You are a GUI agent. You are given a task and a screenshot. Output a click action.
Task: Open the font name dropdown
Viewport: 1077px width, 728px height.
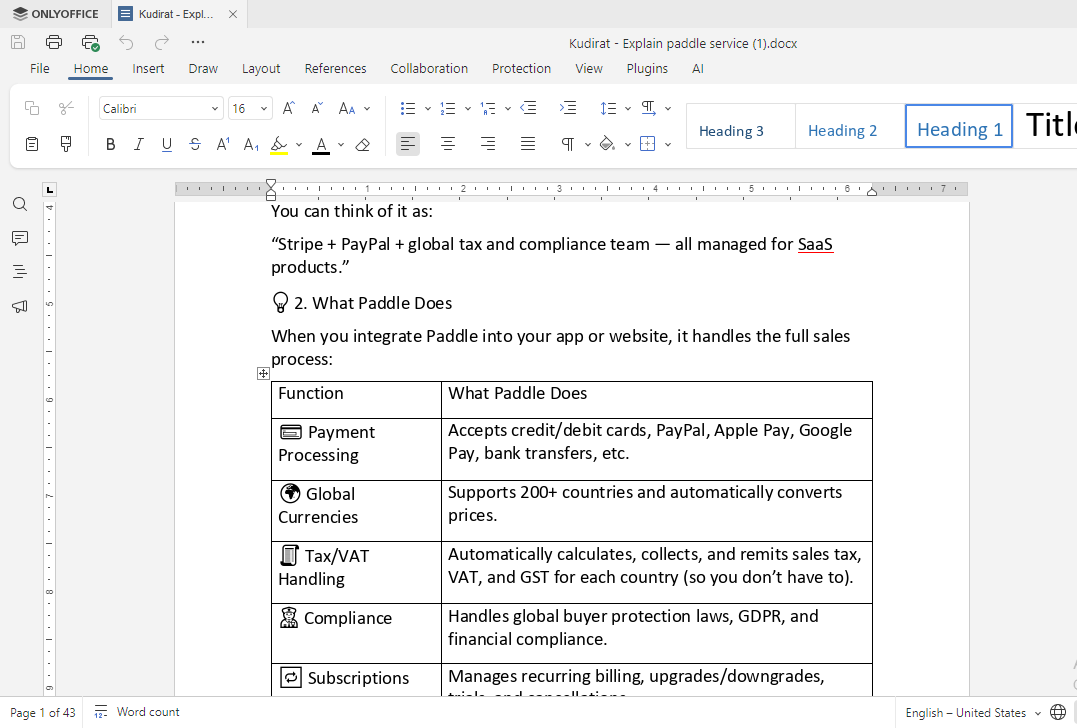(213, 108)
